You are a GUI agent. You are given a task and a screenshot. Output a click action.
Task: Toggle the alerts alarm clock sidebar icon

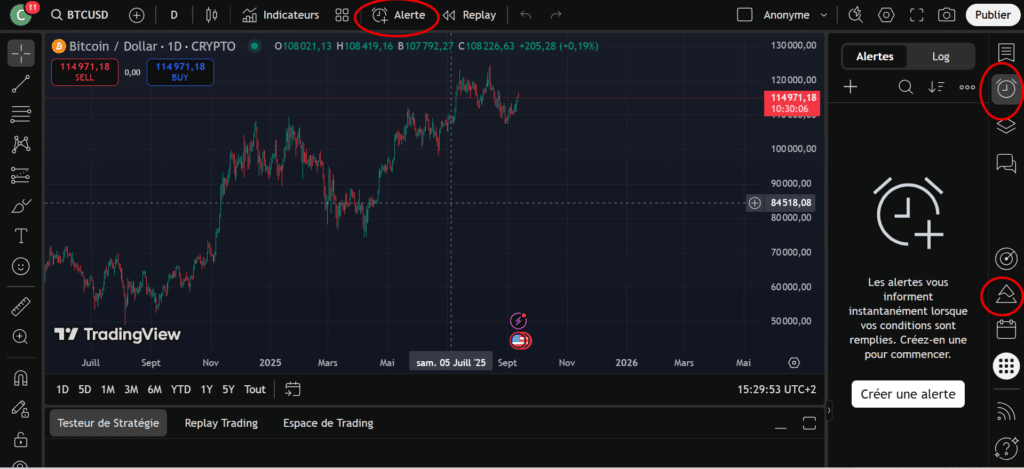(1006, 89)
